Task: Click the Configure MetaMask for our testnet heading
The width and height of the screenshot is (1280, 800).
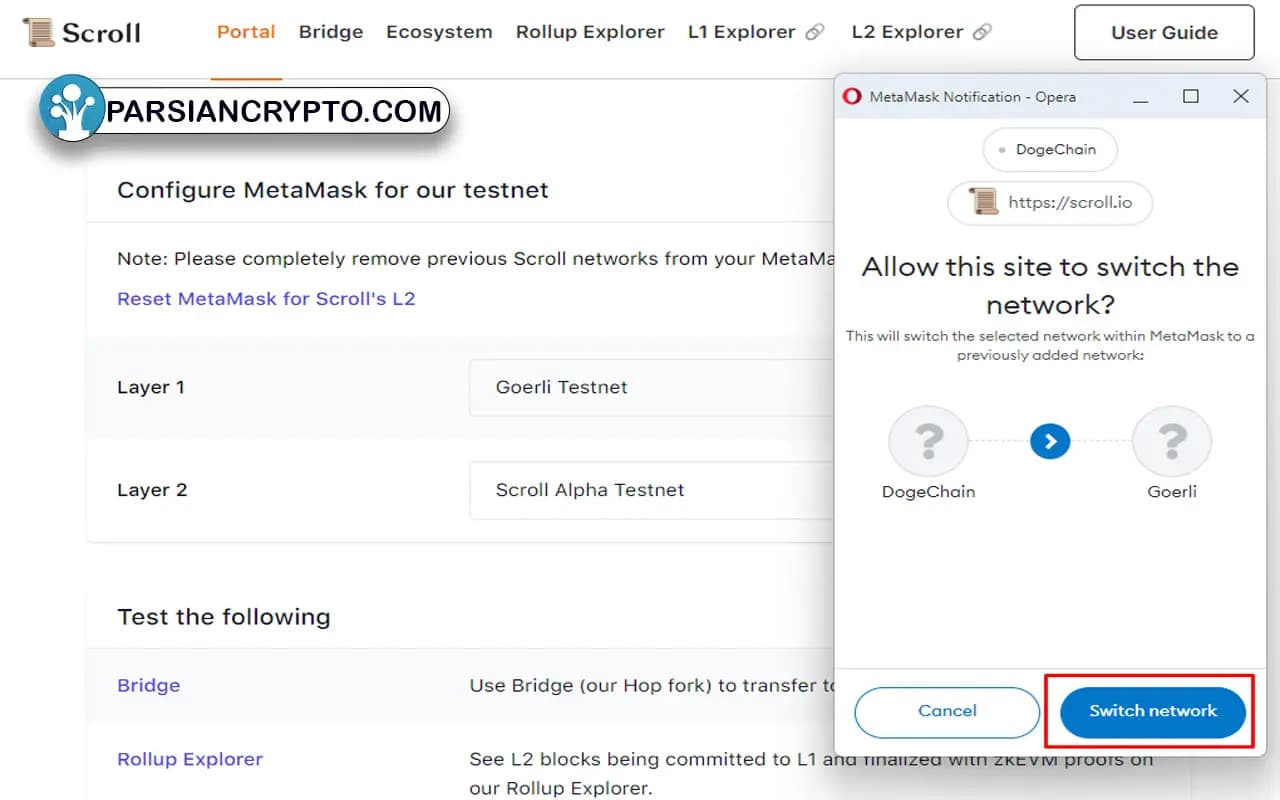Action: coord(333,190)
